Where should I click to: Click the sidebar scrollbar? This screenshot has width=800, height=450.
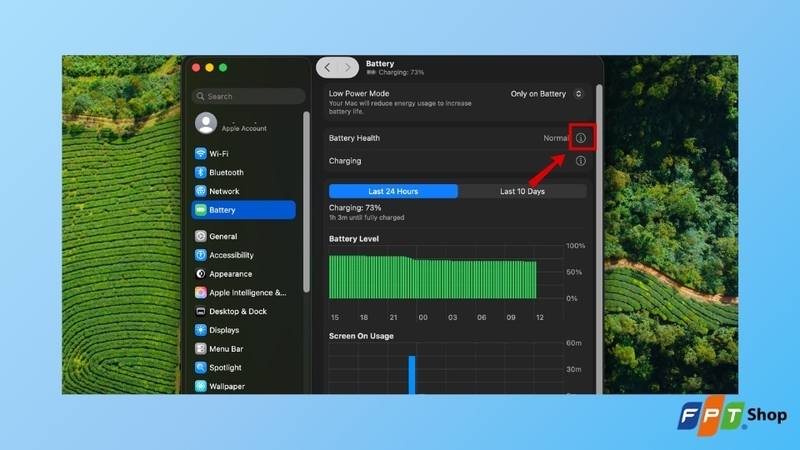pyautogui.click(x=306, y=202)
